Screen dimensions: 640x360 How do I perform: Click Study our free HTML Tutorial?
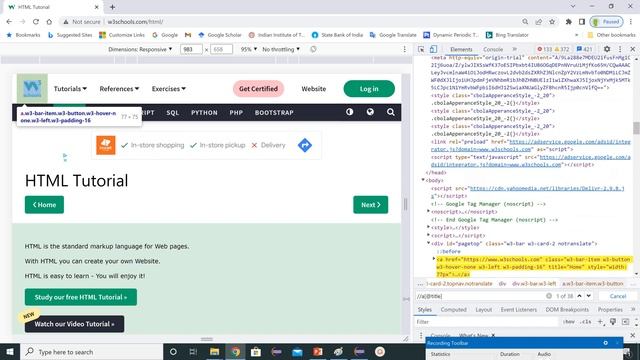point(81,297)
